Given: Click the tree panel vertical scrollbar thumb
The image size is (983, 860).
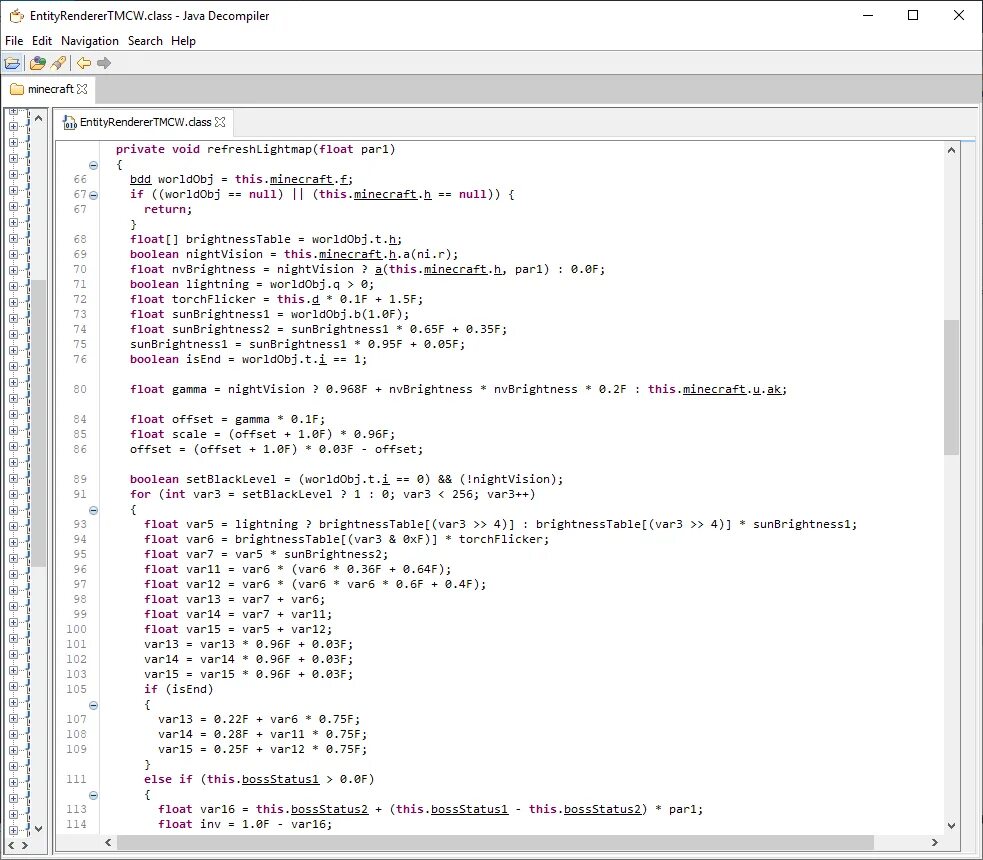Looking at the screenshot, I should [38, 423].
